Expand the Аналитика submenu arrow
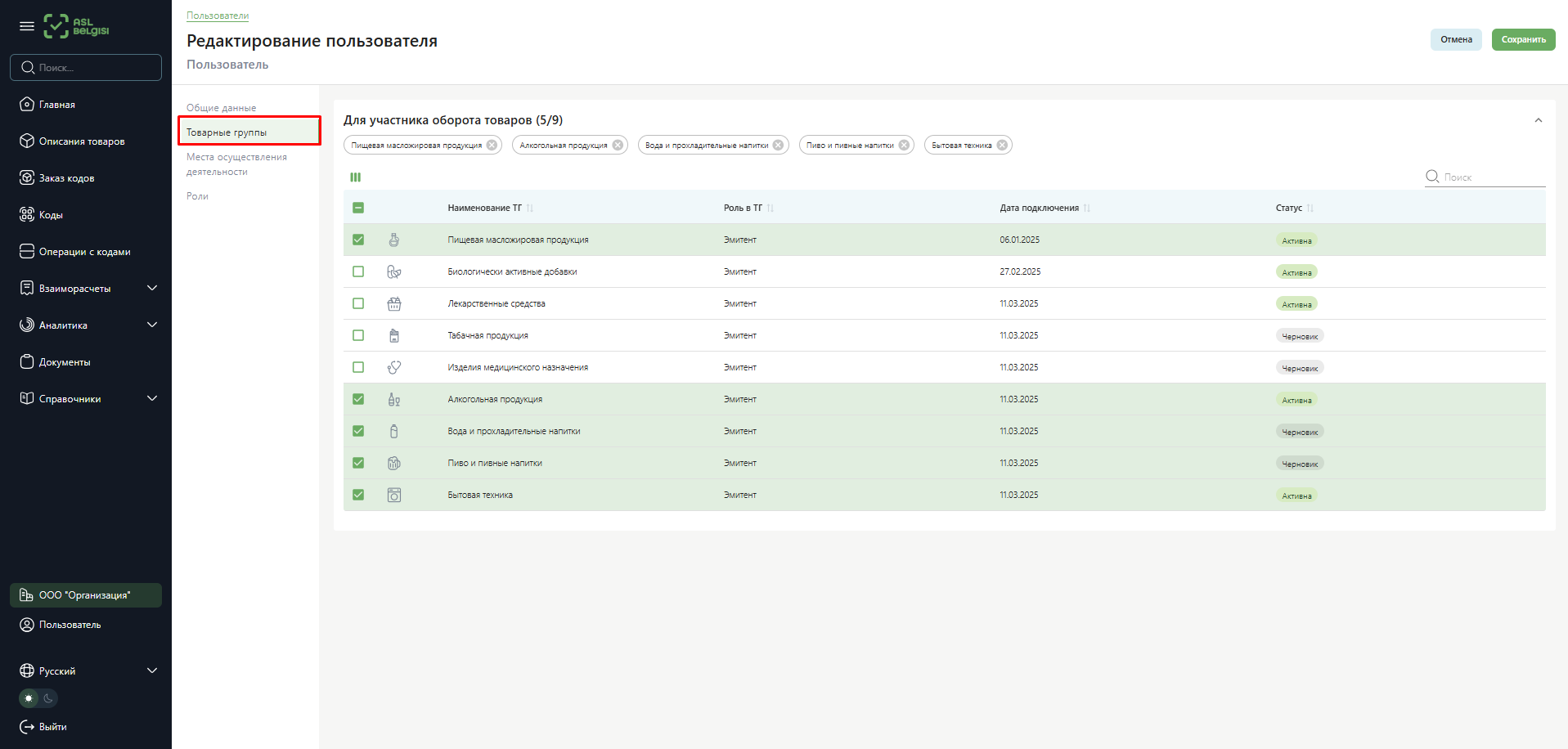Viewport: 1568px width, 749px height. (x=152, y=325)
